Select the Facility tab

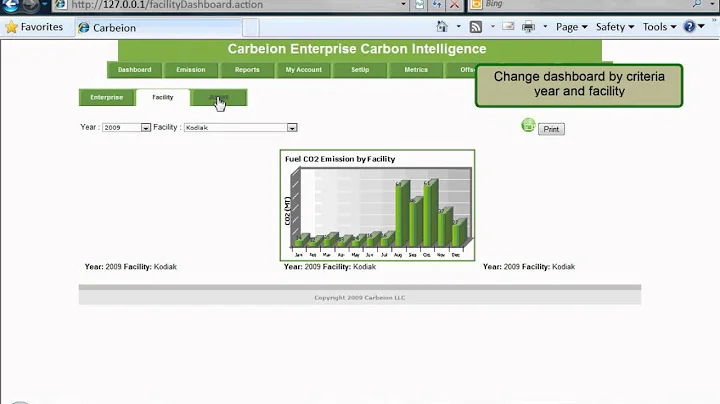(163, 97)
